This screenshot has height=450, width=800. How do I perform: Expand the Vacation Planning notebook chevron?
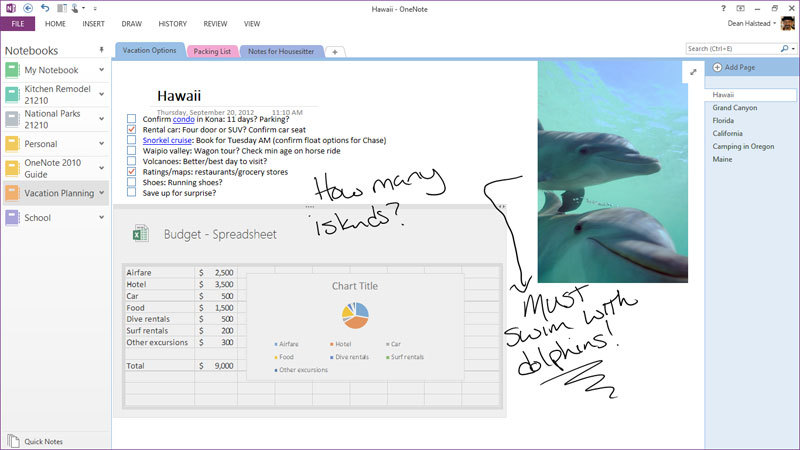[x=102, y=192]
